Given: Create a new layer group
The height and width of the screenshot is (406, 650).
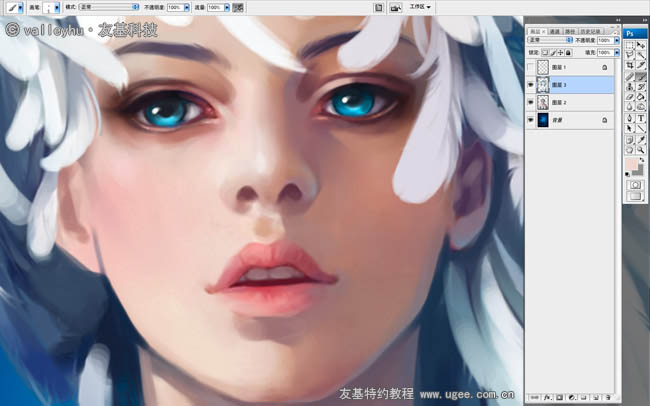Looking at the screenshot, I should 584,397.
